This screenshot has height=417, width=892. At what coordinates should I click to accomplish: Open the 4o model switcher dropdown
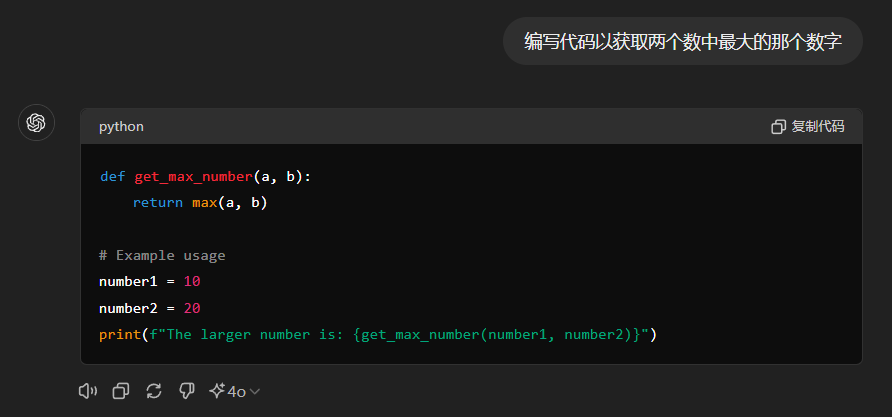[x=236, y=391]
